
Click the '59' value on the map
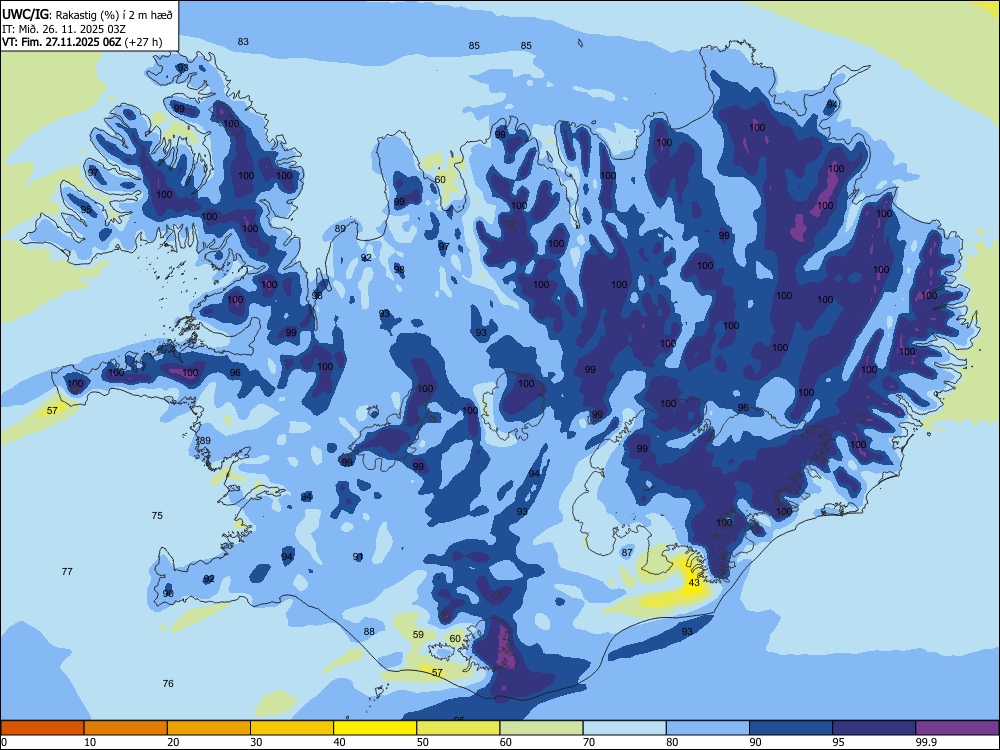418,634
